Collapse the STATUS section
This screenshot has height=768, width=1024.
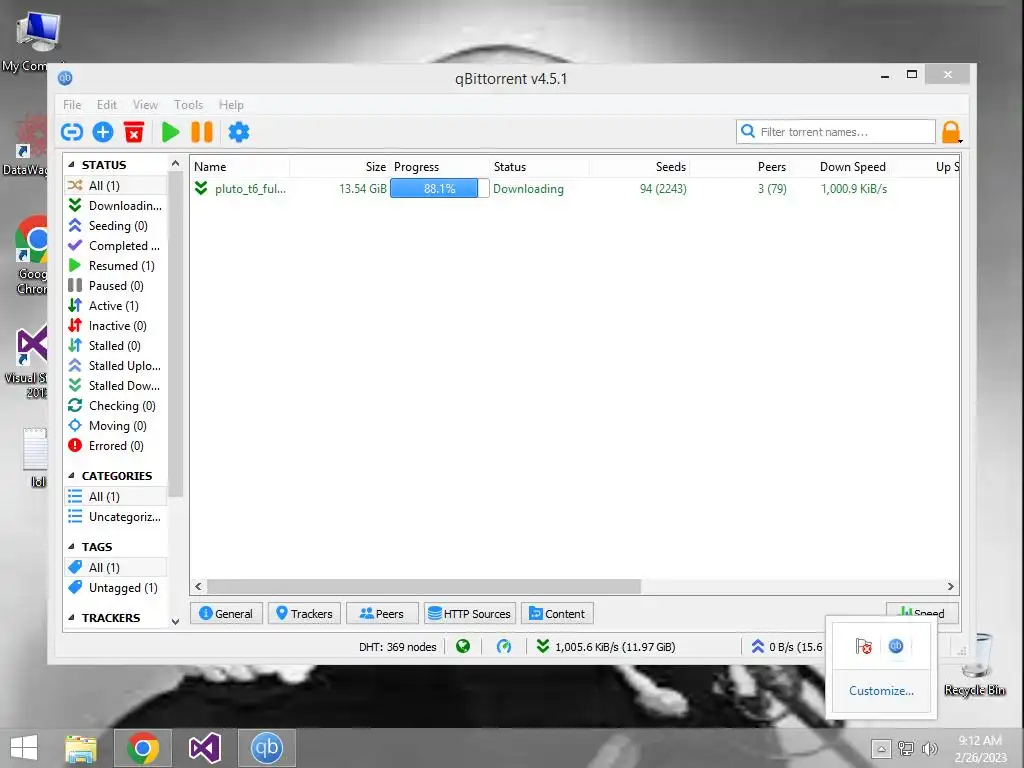point(71,165)
